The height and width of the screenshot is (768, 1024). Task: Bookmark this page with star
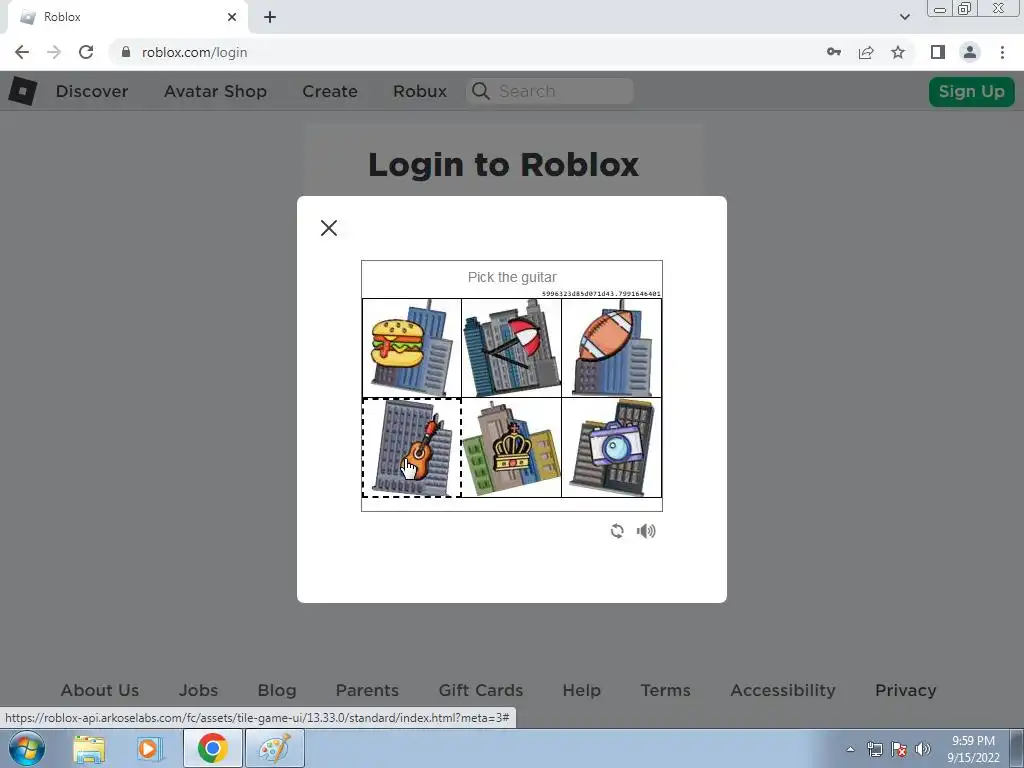898,52
